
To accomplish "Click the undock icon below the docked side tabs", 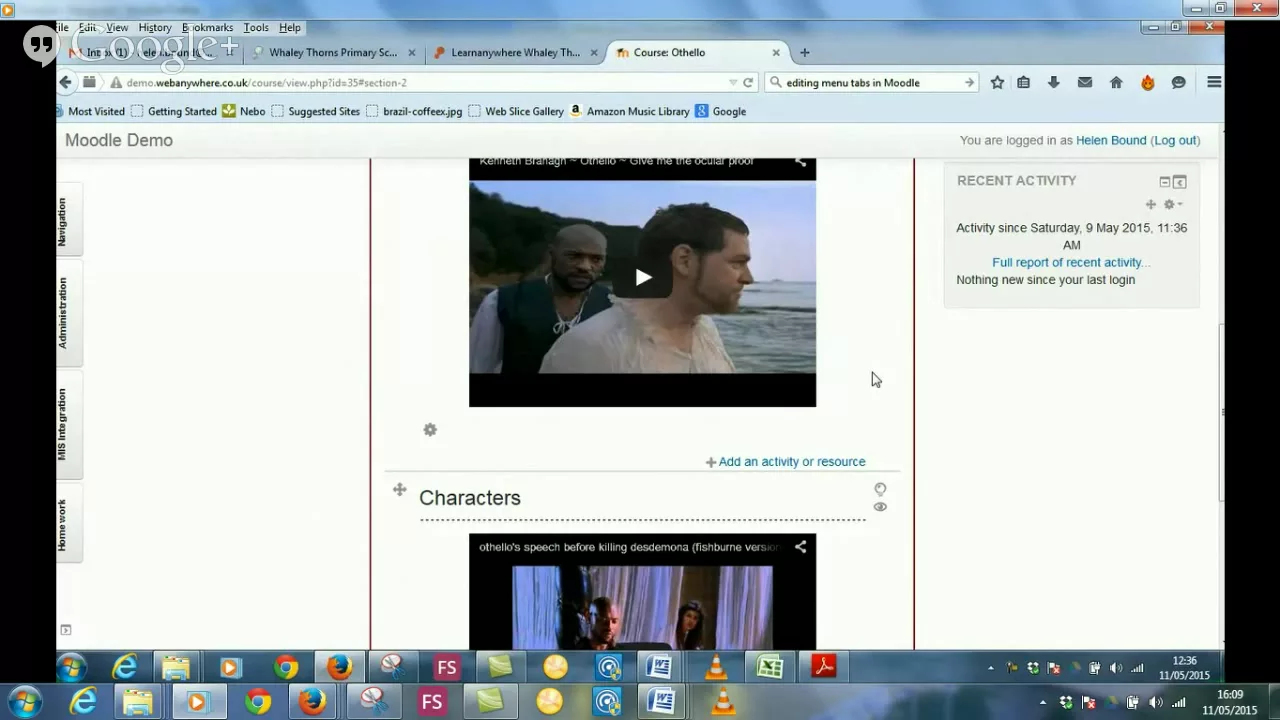I will click(66, 630).
